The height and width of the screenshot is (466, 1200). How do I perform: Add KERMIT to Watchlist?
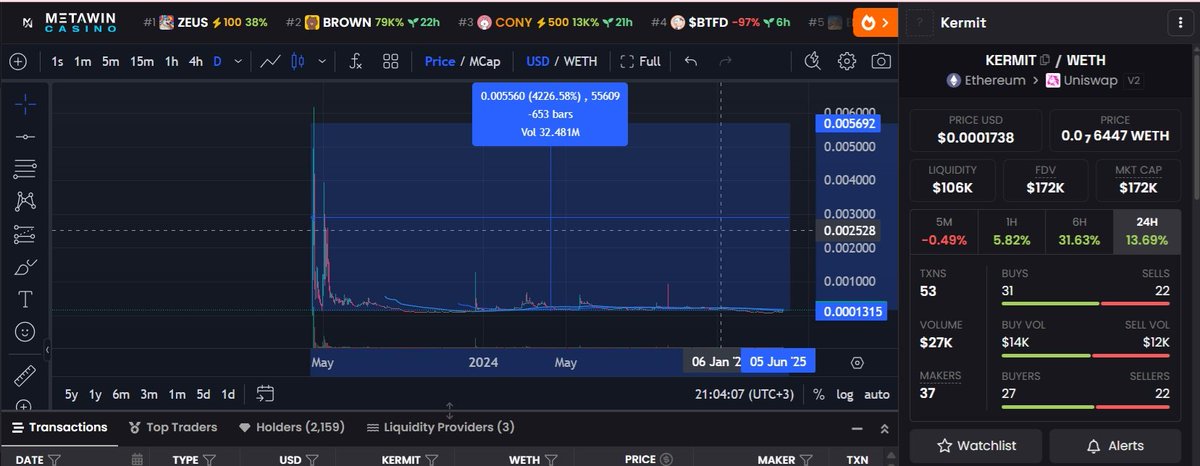coord(976,446)
